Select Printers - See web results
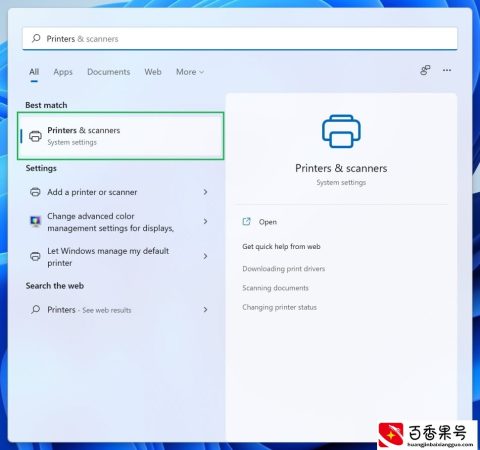480x450 pixels. 117,310
